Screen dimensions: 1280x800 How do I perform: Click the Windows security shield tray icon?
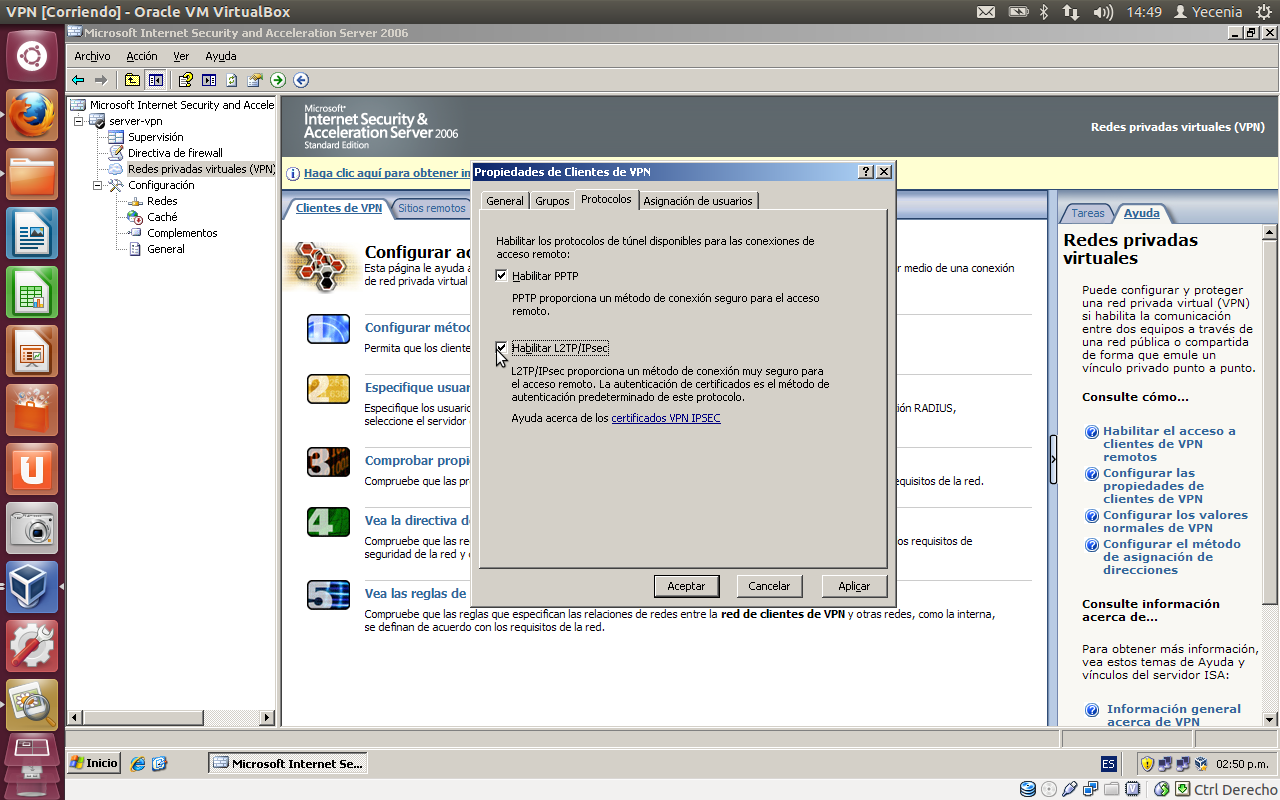[1147, 764]
